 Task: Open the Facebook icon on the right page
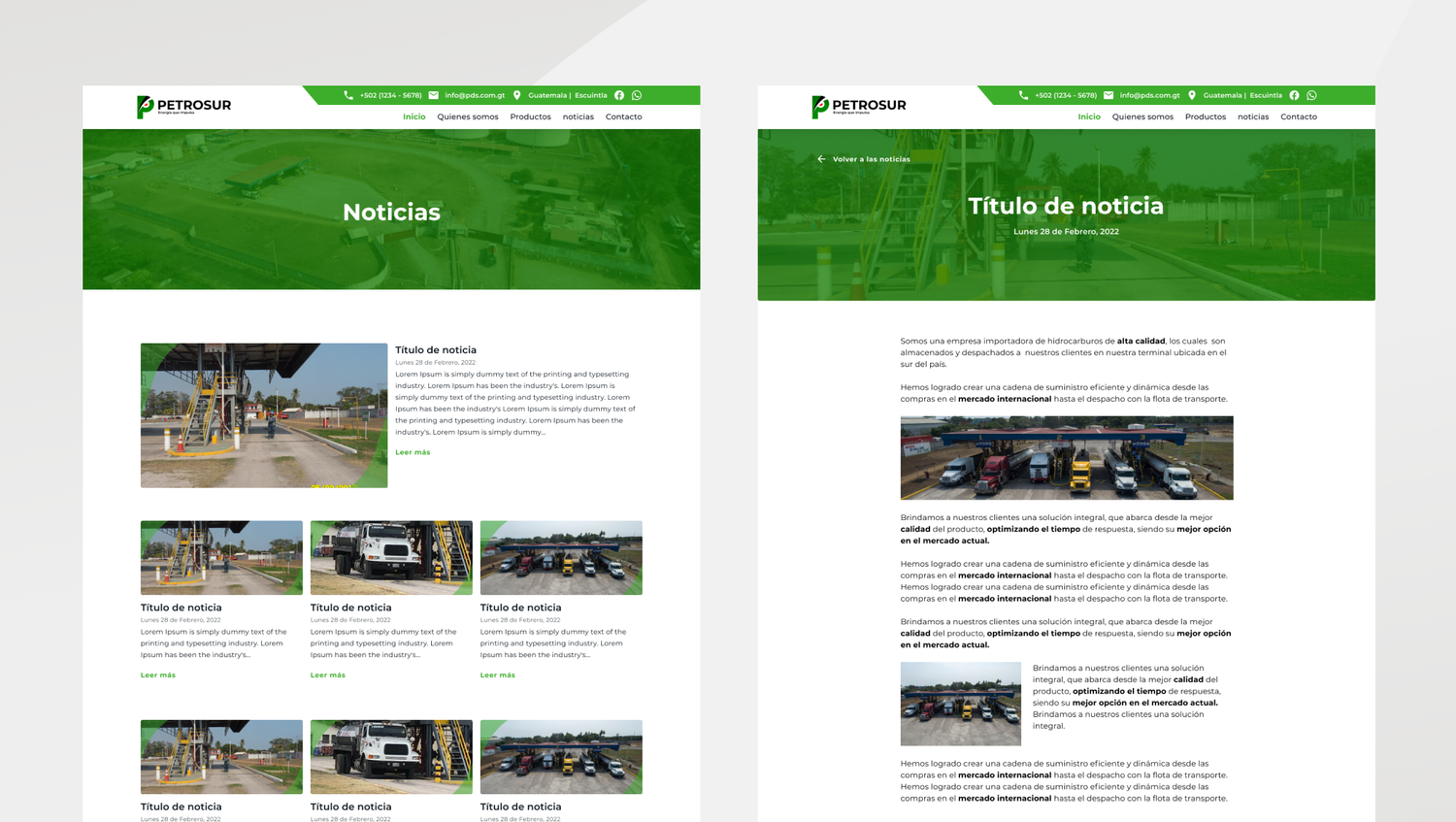(1294, 95)
